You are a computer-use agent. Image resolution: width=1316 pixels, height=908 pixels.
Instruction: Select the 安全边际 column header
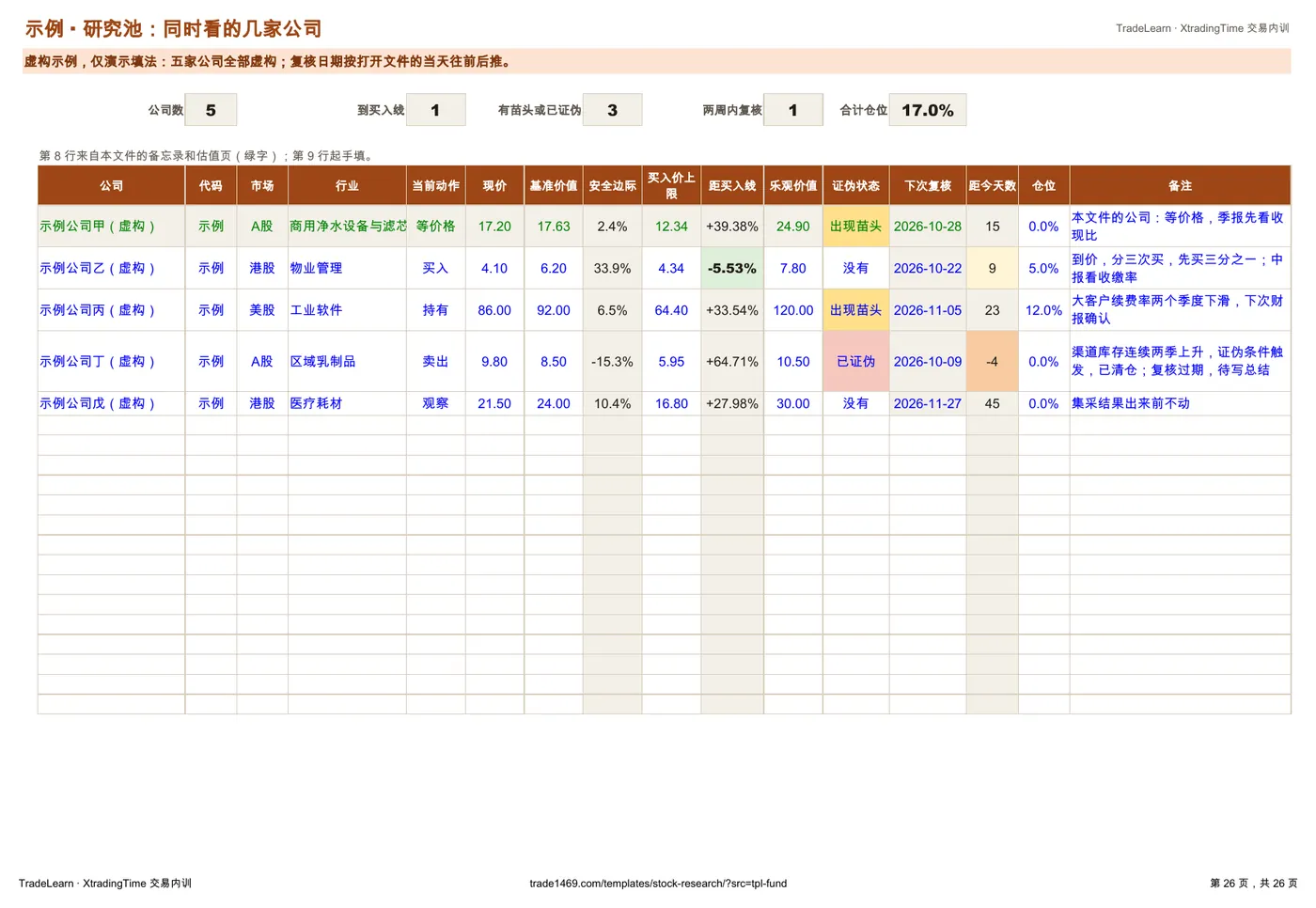pos(612,186)
